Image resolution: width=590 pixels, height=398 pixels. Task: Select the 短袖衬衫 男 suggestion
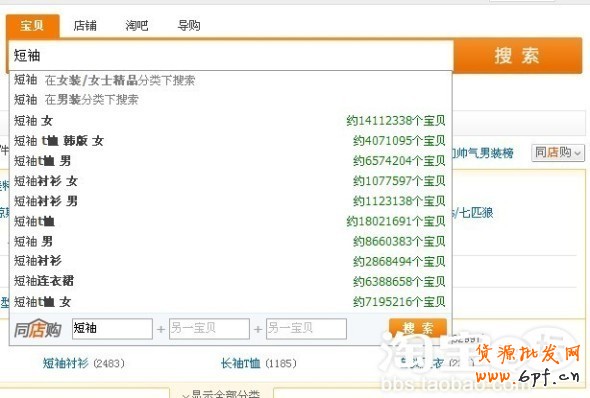point(231,201)
